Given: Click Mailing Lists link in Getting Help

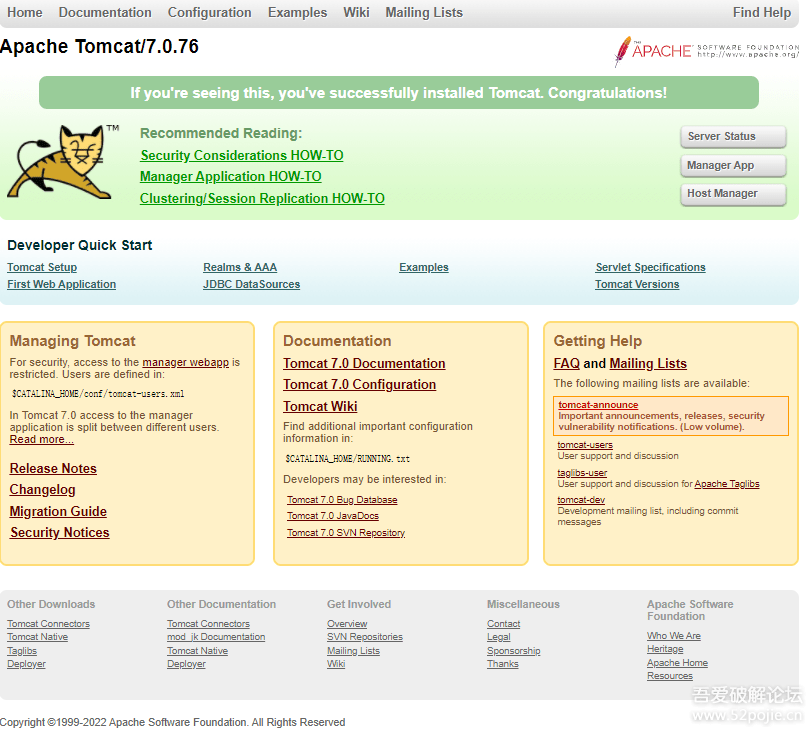Looking at the screenshot, I should tap(648, 363).
